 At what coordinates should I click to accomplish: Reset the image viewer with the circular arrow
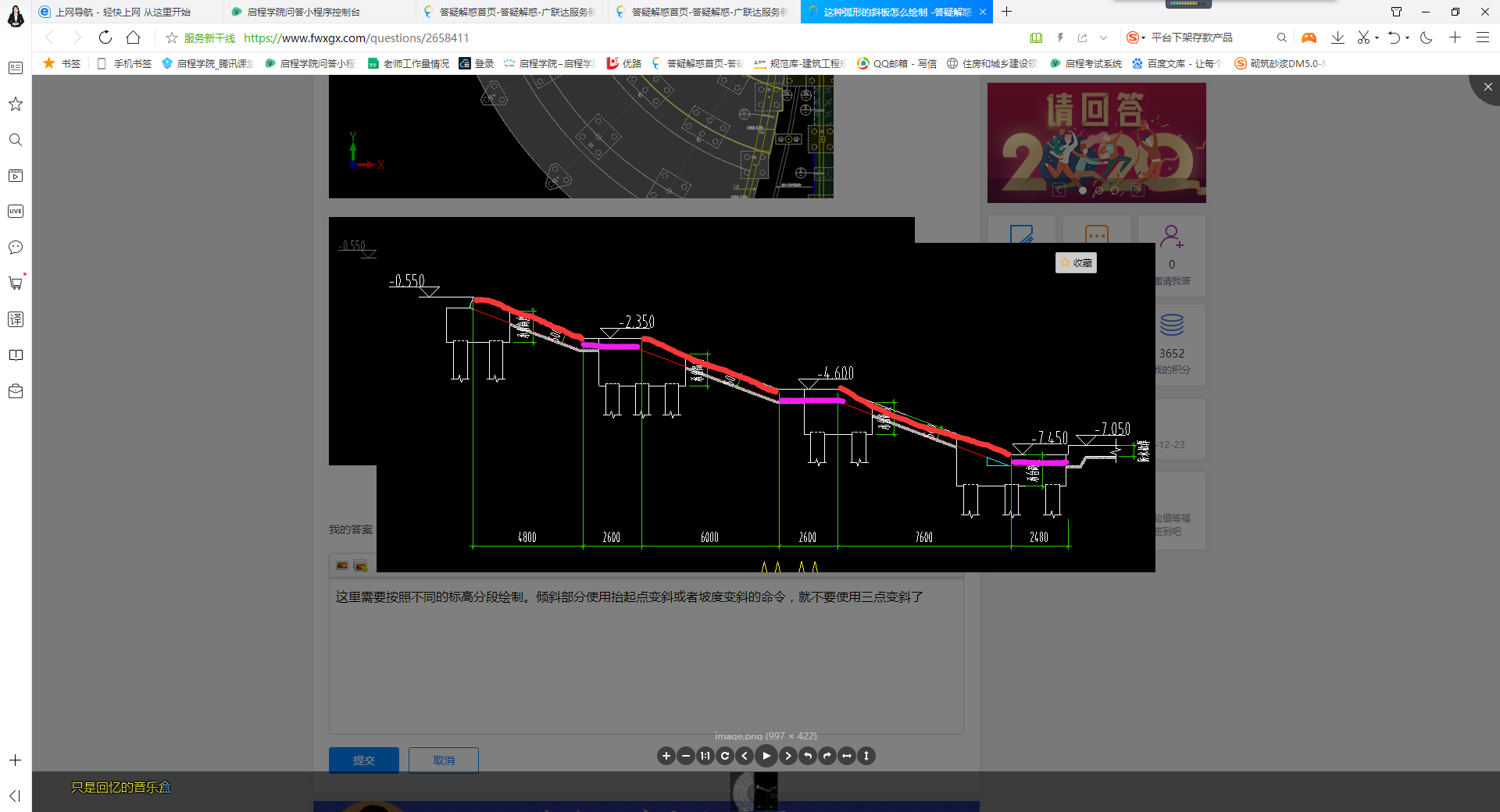coord(725,756)
